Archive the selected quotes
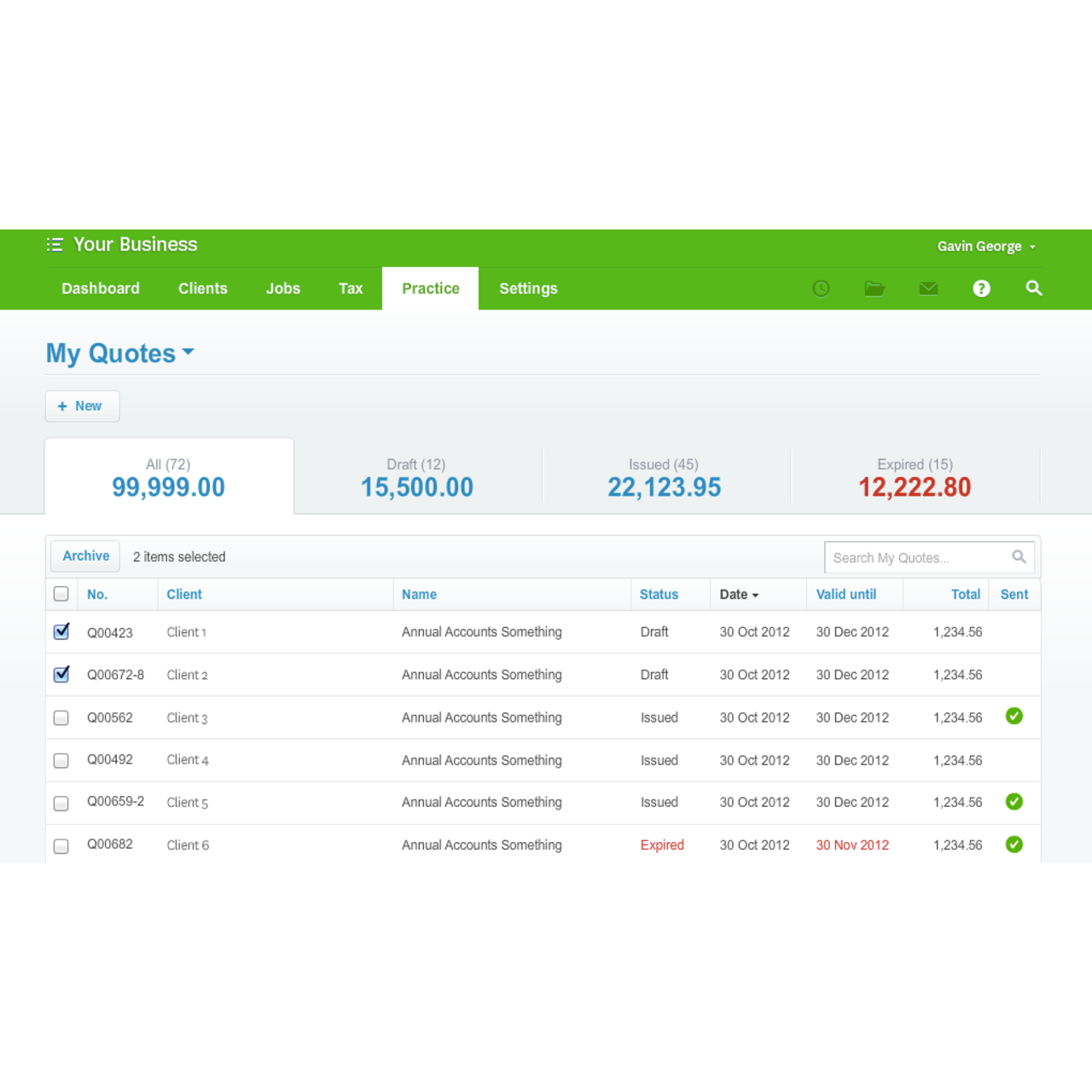 (x=84, y=555)
